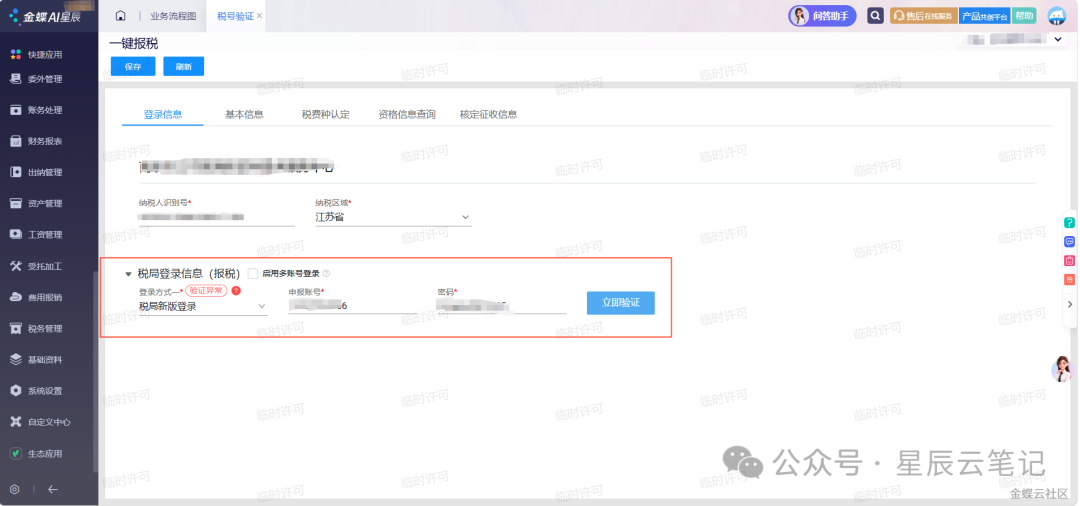1080x506 pixels.
Task: Click red question mark beside 验证异常
Action: (x=236, y=291)
